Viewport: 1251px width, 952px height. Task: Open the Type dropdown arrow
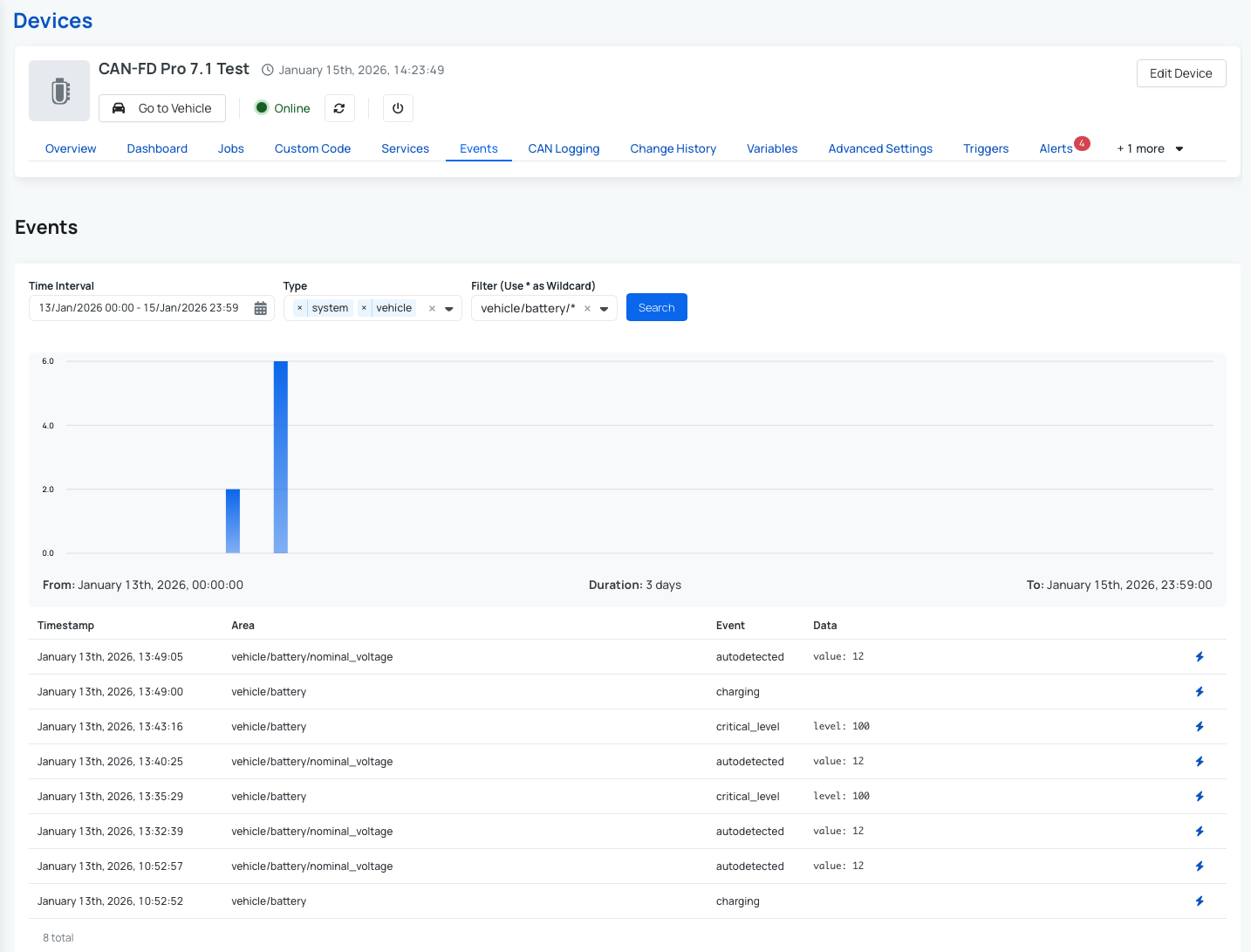448,308
